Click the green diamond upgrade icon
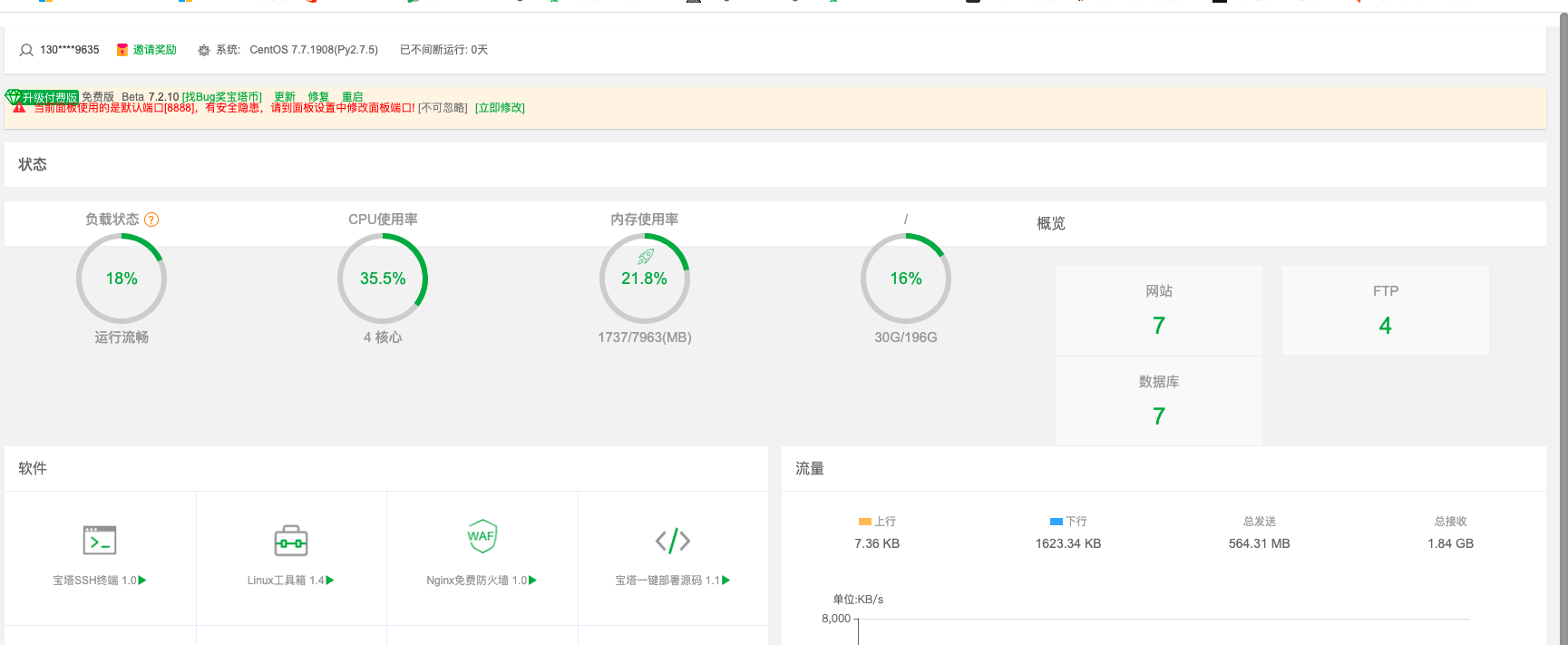1568x645 pixels. pyautogui.click(x=13, y=96)
